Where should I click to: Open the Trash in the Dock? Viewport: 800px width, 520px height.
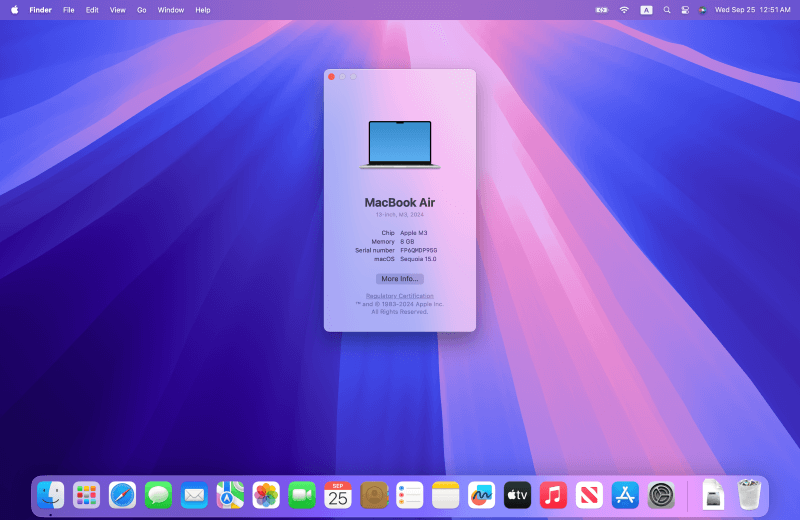749,494
